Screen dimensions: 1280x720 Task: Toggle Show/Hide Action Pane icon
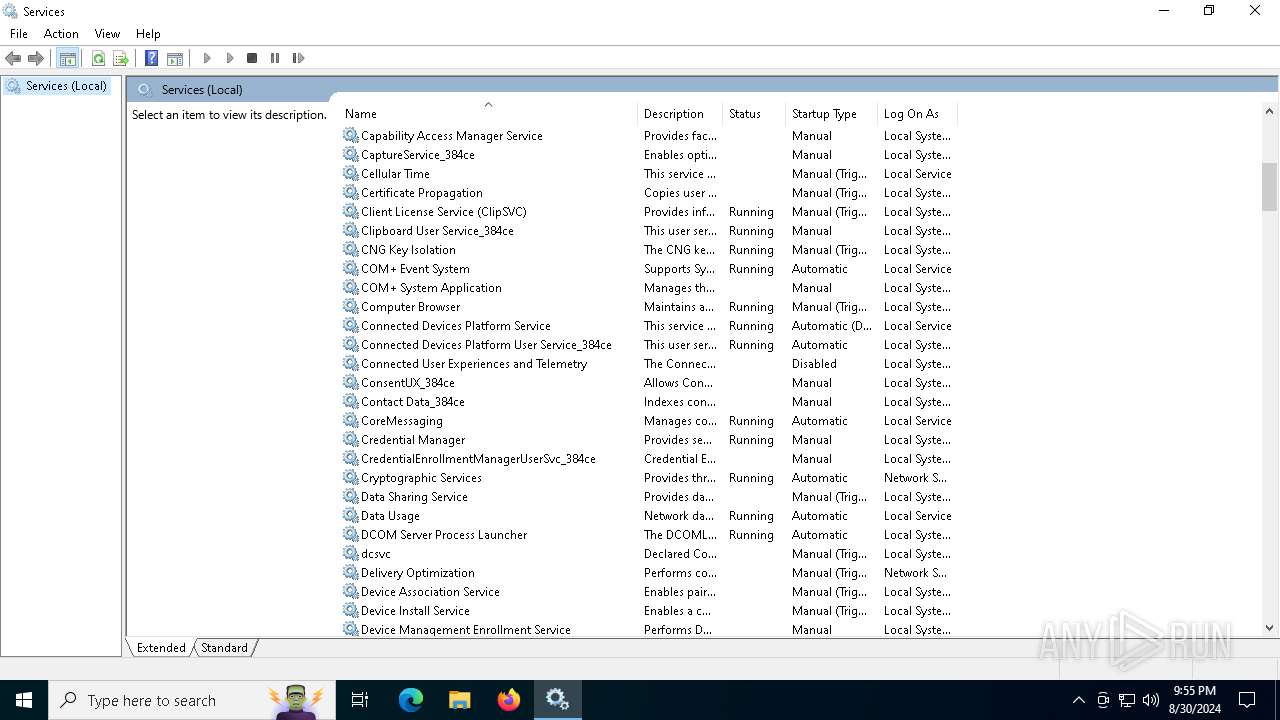pos(175,58)
